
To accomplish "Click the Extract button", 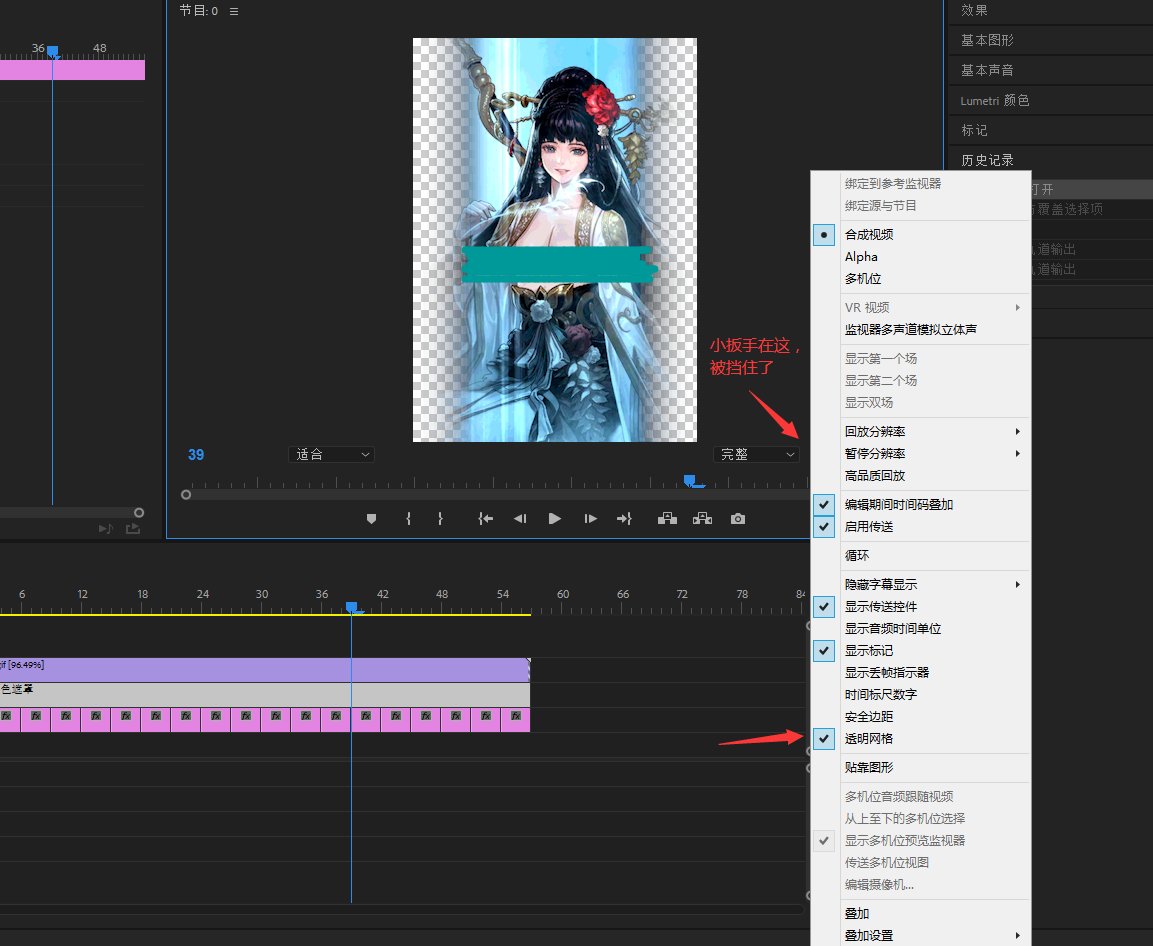I will (702, 519).
